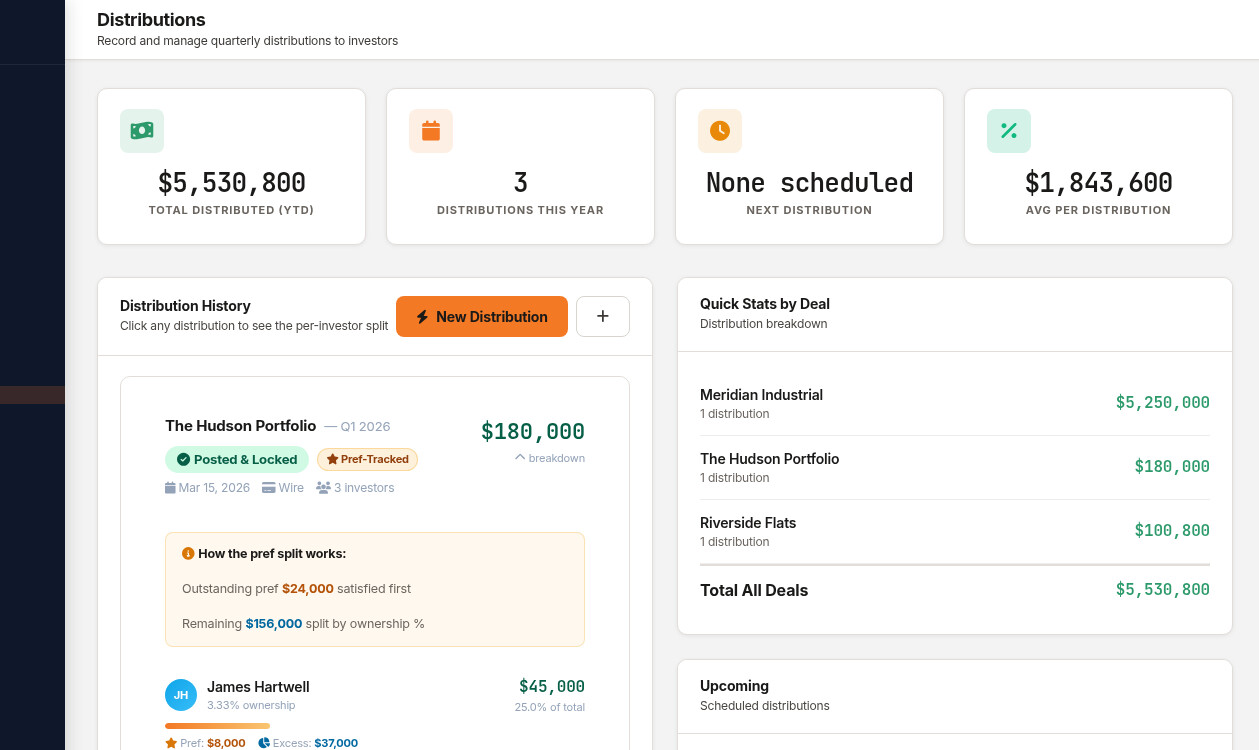Click the percent icon above Avg Per Distribution
Viewport: 1259px width, 750px height.
tap(1008, 131)
